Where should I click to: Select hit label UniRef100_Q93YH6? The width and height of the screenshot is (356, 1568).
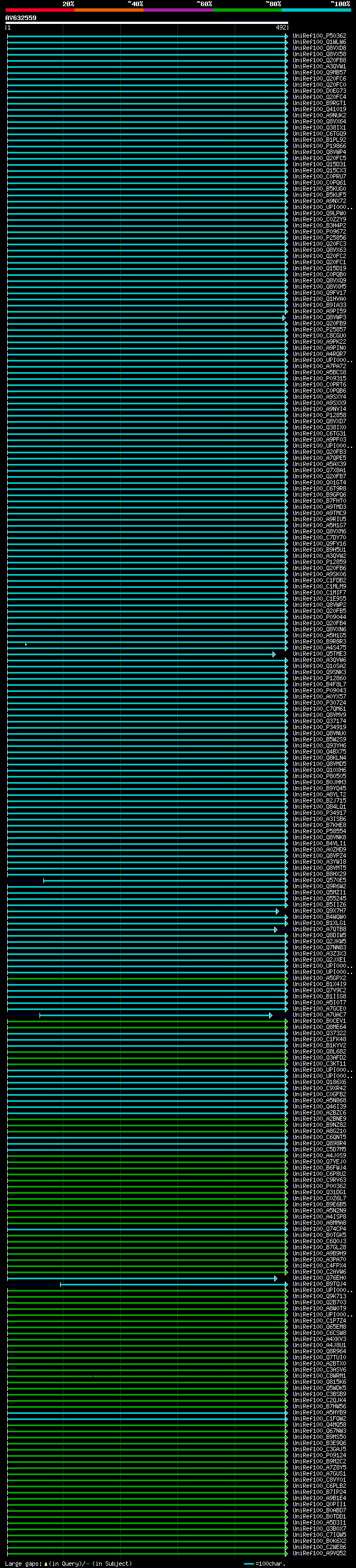[x=319, y=746]
